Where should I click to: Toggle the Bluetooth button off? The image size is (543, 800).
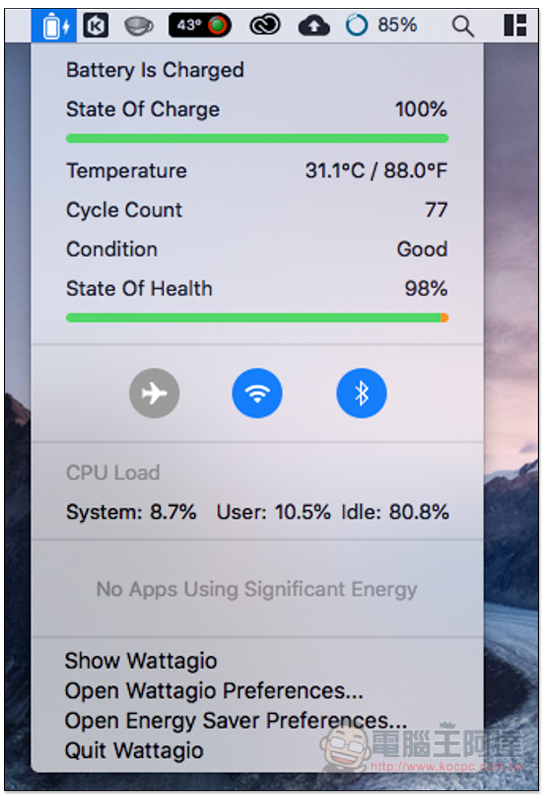pos(361,393)
